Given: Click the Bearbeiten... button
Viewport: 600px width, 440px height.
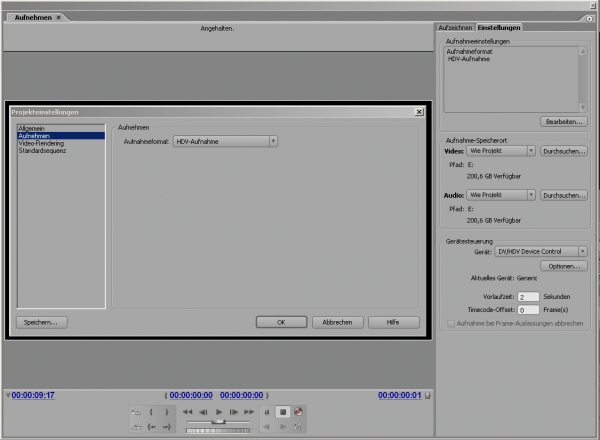Looking at the screenshot, I should 562,121.
